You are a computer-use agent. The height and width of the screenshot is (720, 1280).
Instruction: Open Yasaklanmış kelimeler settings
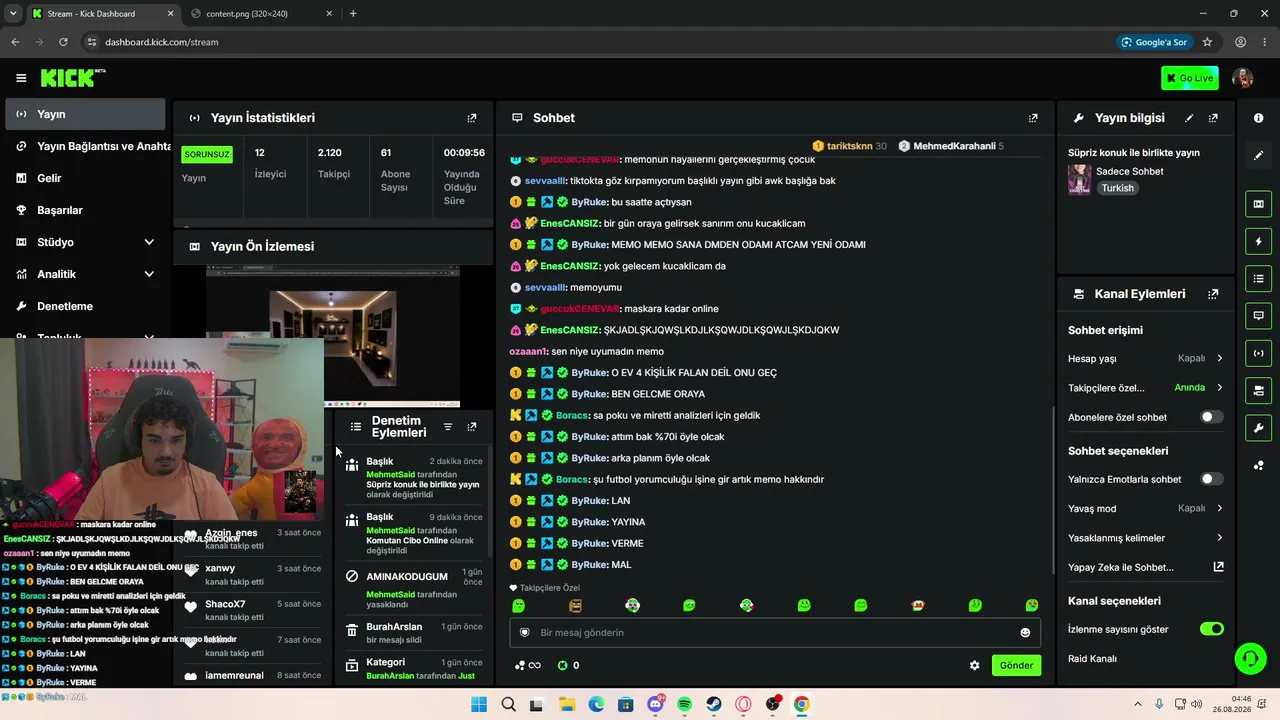point(1145,538)
